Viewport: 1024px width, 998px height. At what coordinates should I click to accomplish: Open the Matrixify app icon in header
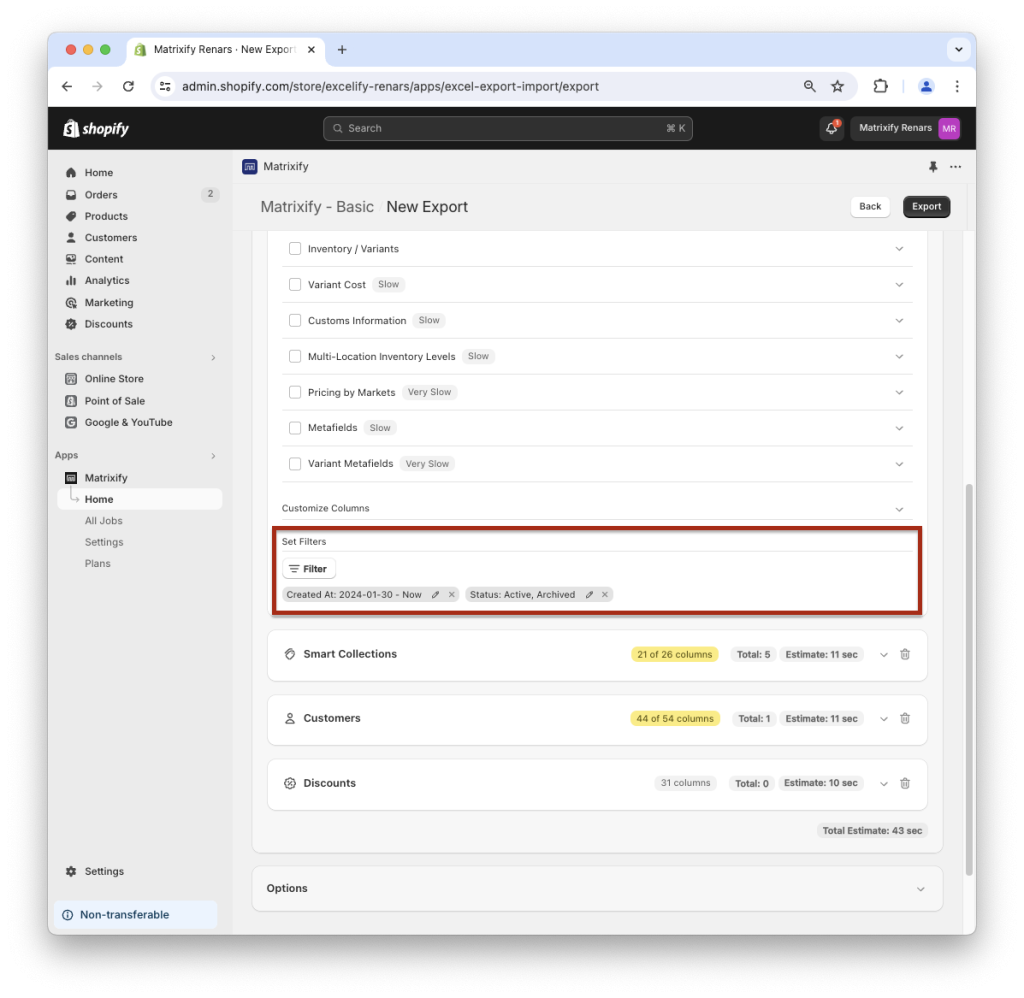pyautogui.click(x=248, y=167)
